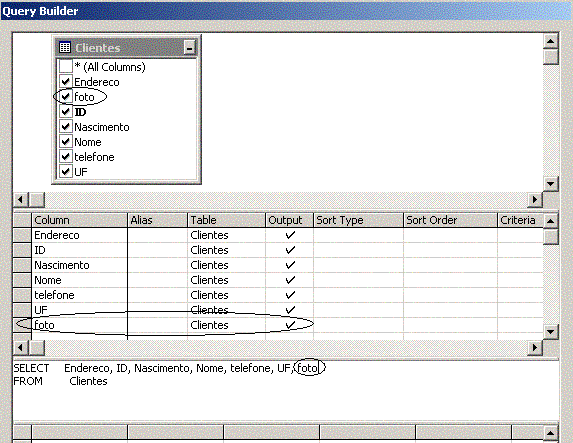This screenshot has height=443, width=573.
Task: Click grid pane scroll up arrow beside Criteria
Action: pyautogui.click(x=550, y=221)
